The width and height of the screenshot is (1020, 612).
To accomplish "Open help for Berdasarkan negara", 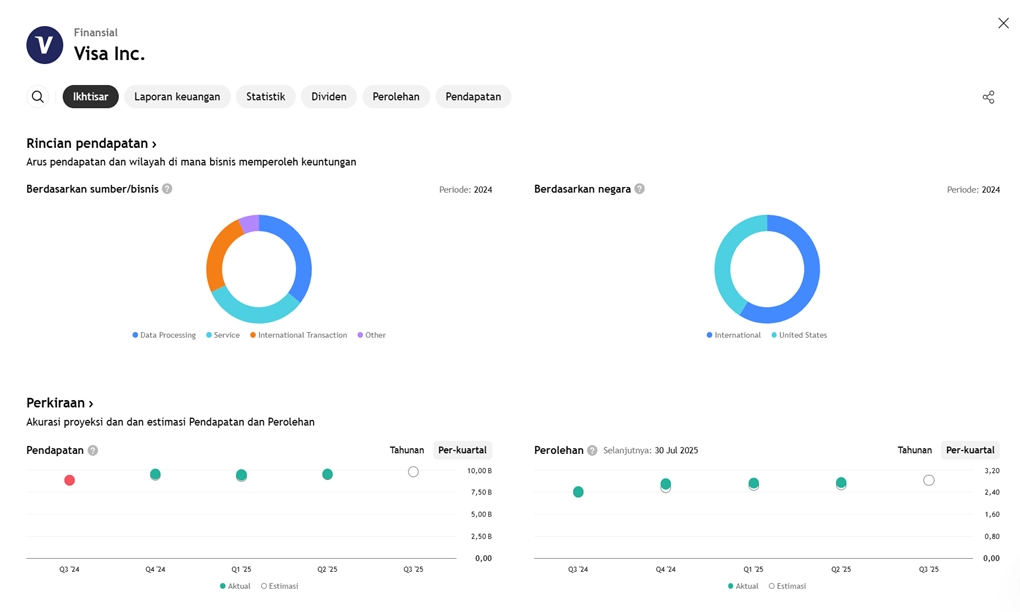I will (639, 189).
